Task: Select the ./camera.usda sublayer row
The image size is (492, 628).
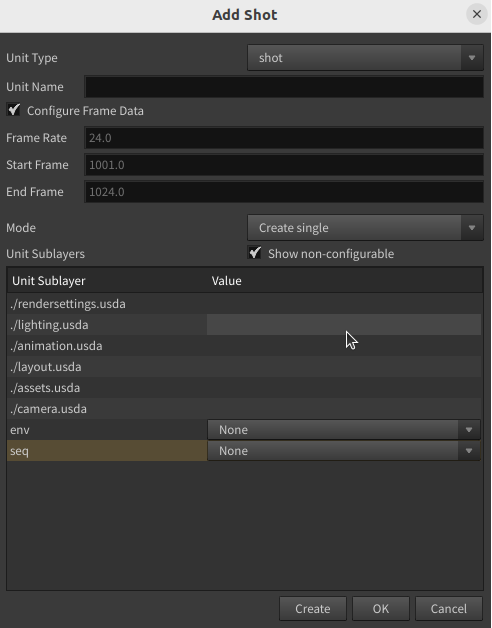Action: 244,409
